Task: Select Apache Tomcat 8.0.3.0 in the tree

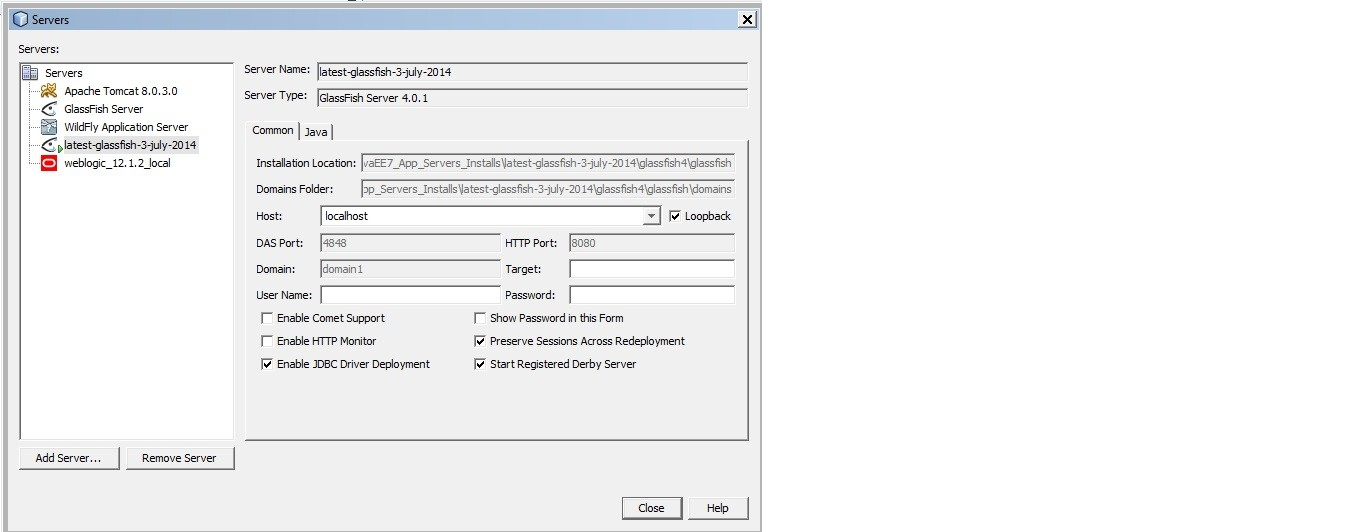Action: point(121,91)
